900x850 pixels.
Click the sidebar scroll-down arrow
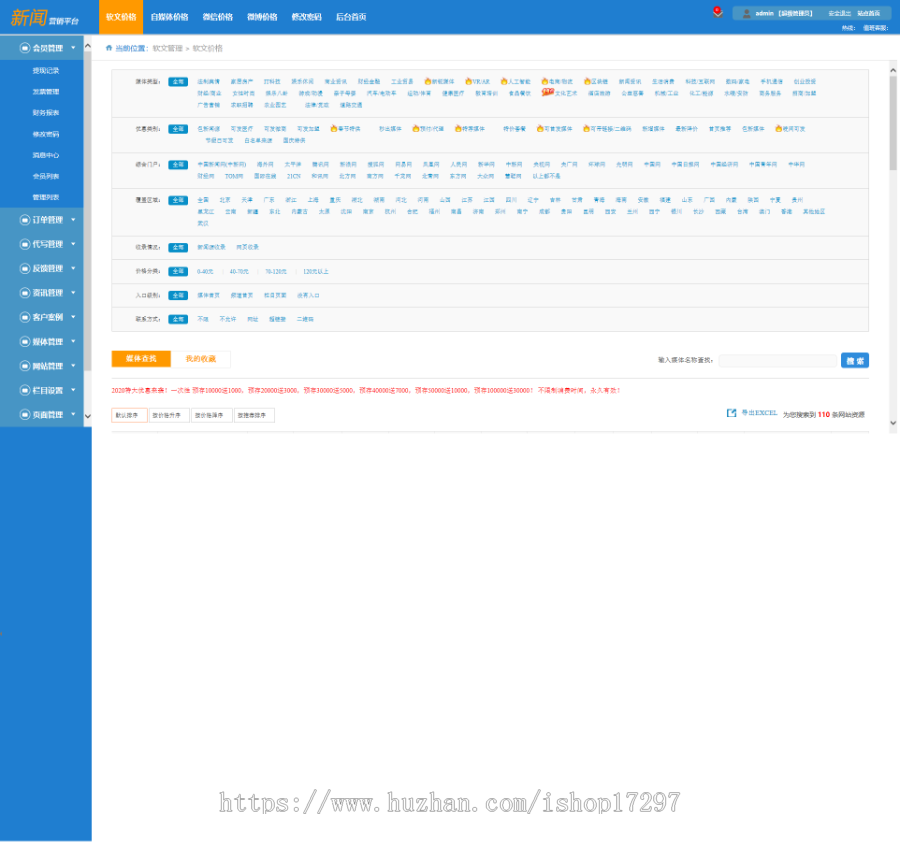click(88, 417)
